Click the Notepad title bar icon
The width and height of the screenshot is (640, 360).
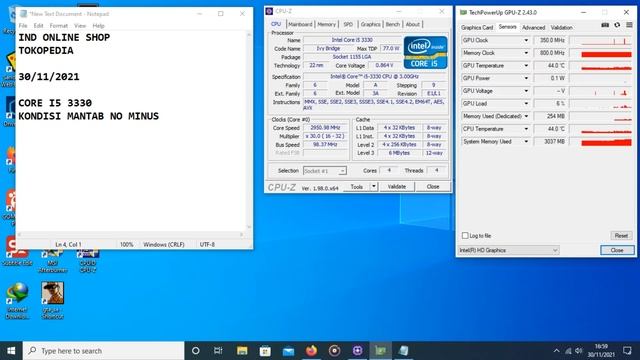24,14
